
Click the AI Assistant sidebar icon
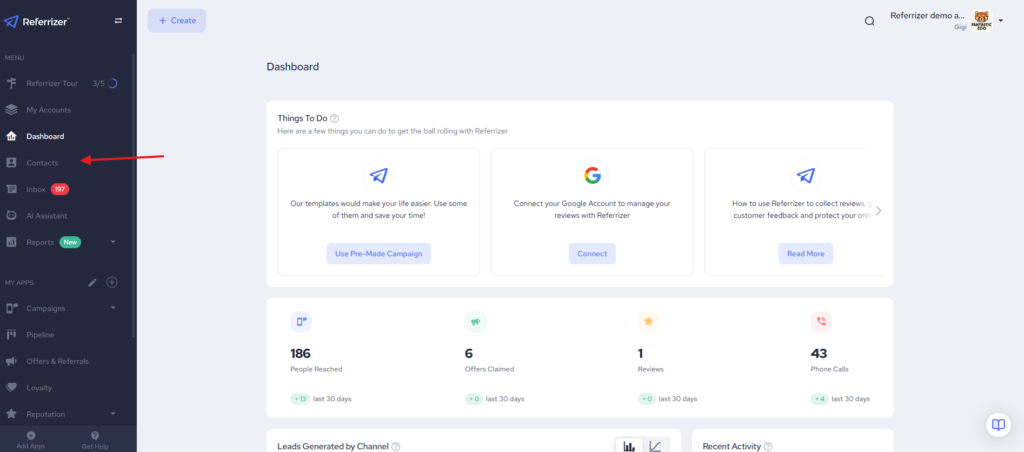pyautogui.click(x=11, y=215)
